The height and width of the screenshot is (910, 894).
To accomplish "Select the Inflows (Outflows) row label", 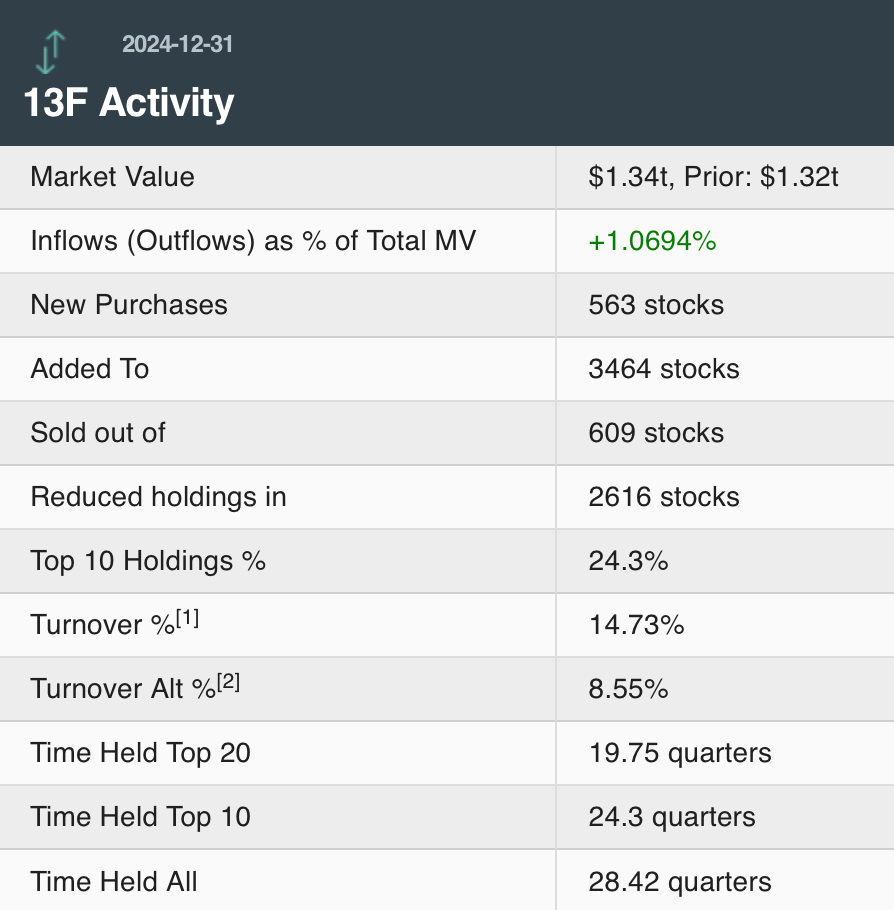I will coord(253,241).
